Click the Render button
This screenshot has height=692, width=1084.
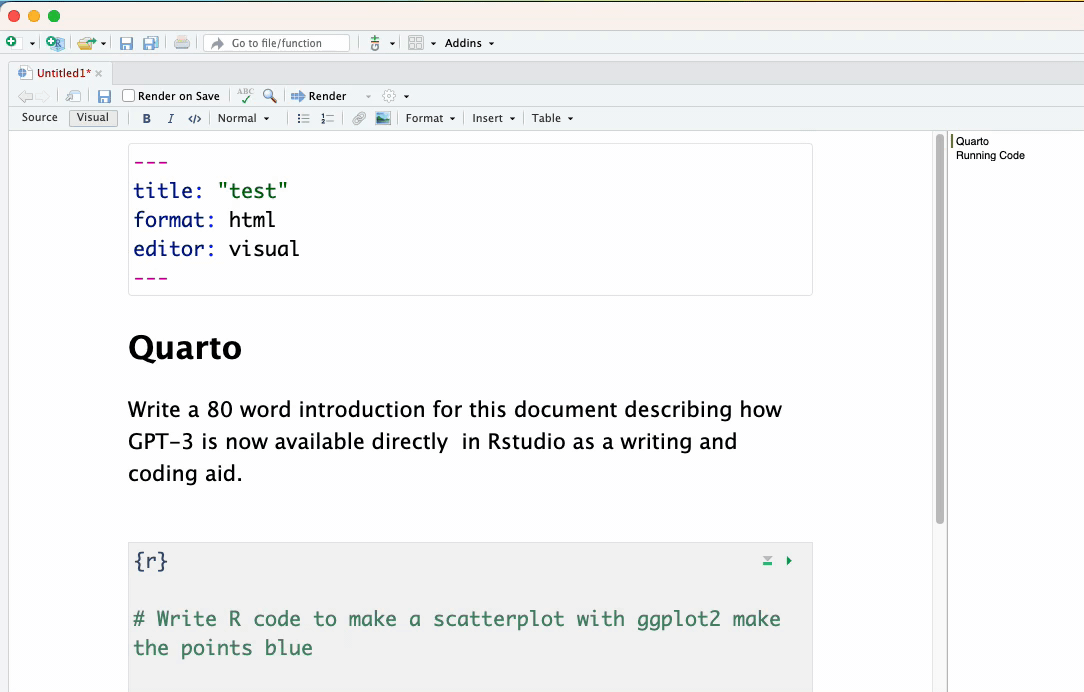coord(319,96)
